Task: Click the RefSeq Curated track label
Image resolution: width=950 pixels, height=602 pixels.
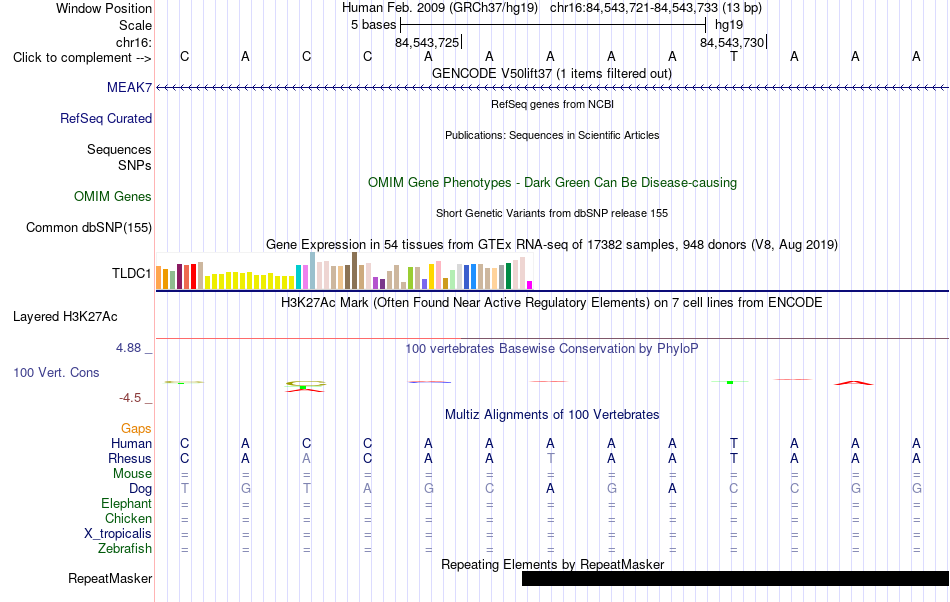Action: click(x=105, y=118)
